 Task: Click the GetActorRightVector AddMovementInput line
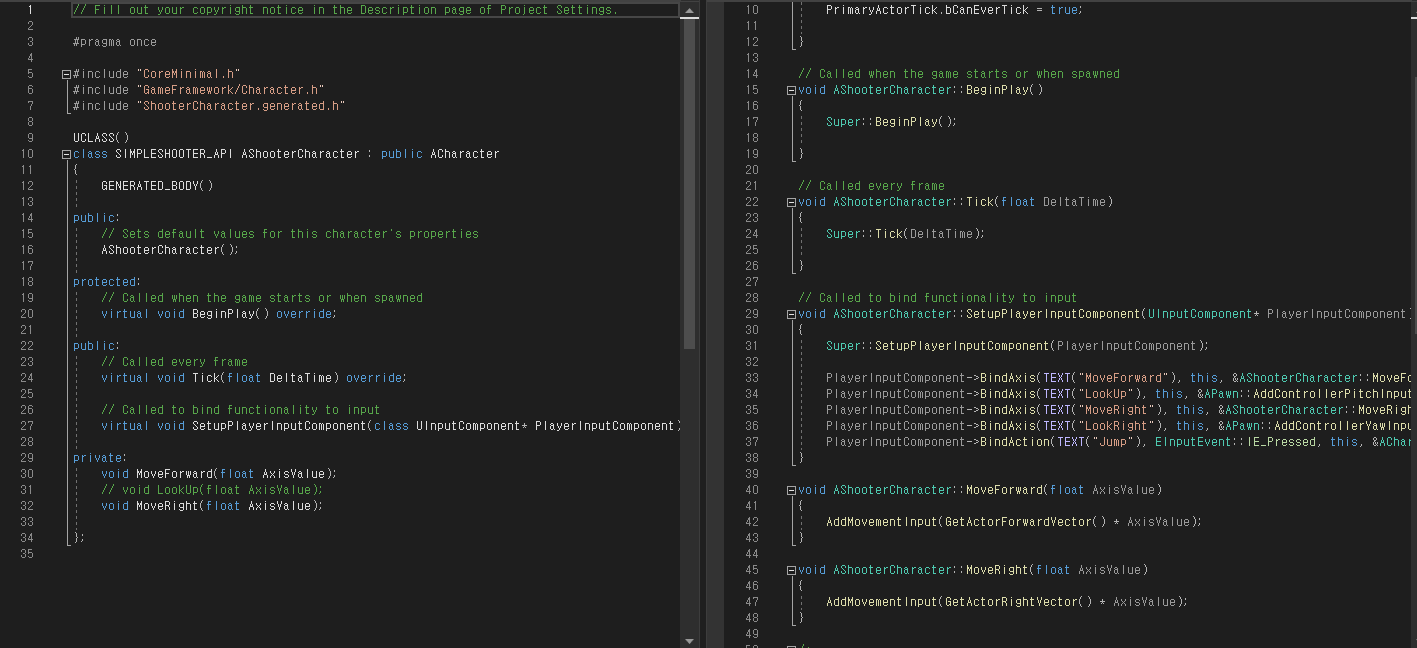pos(1006,602)
